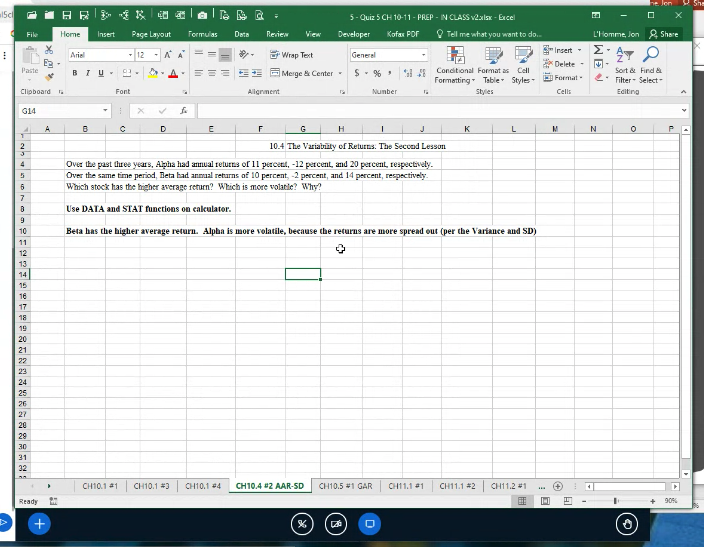This screenshot has height=547, width=704.
Task: Click the Decrease Indent icon
Action: tap(243, 73)
